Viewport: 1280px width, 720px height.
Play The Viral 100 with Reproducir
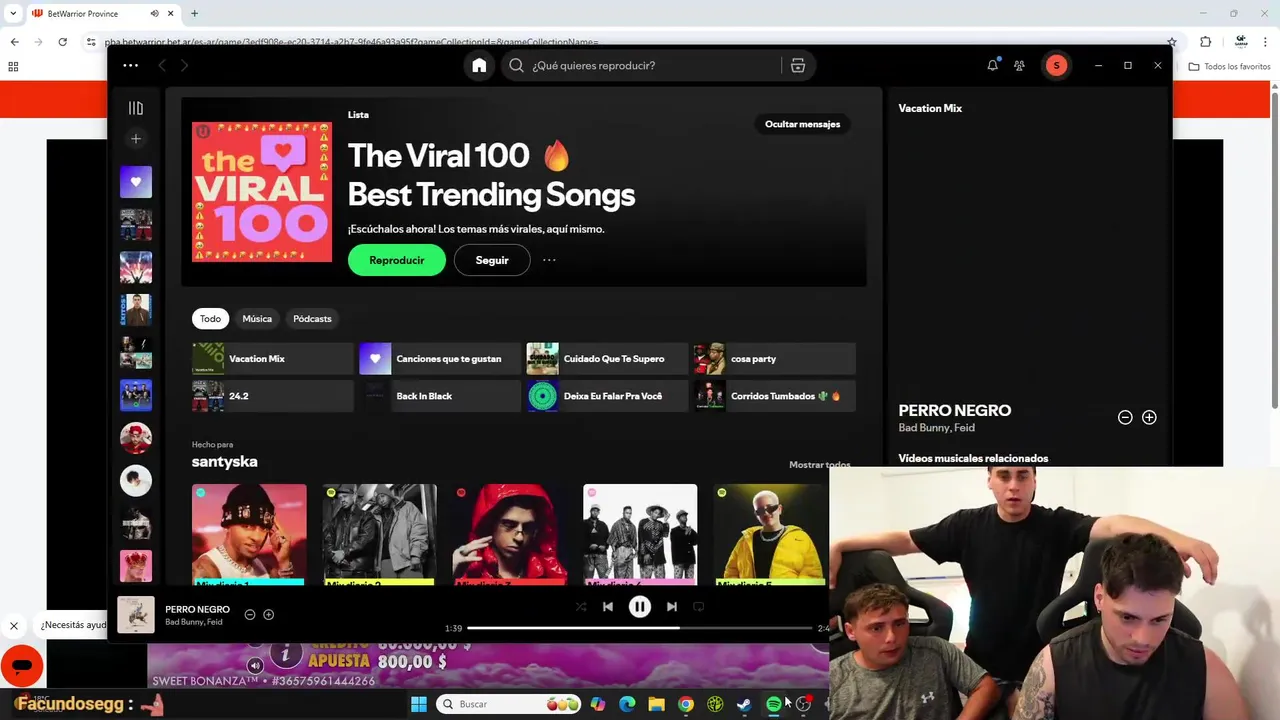pos(397,260)
